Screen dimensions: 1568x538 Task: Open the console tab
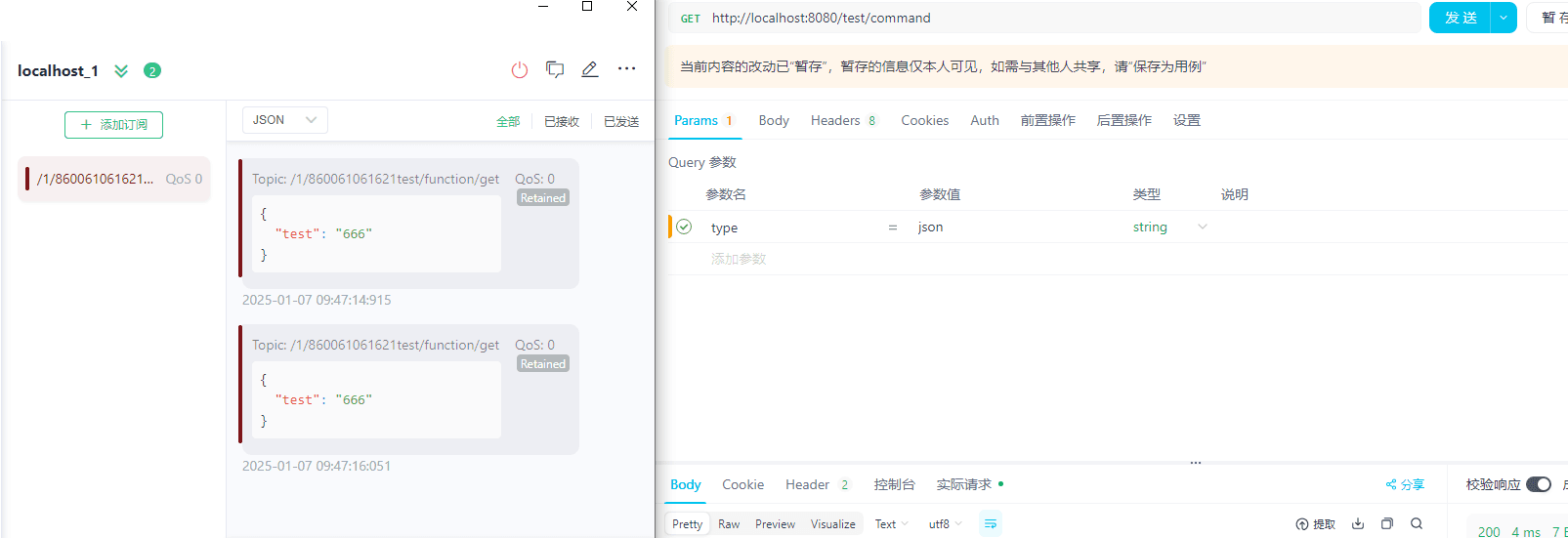(x=894, y=484)
